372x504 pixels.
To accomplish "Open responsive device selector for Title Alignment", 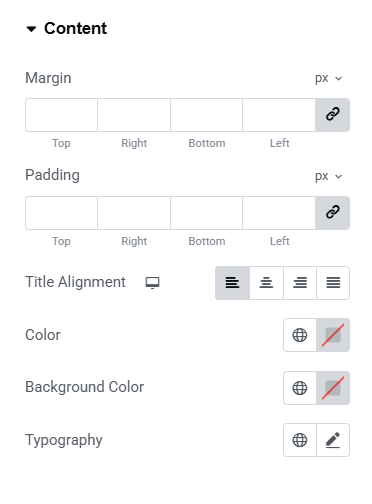I will pos(153,283).
